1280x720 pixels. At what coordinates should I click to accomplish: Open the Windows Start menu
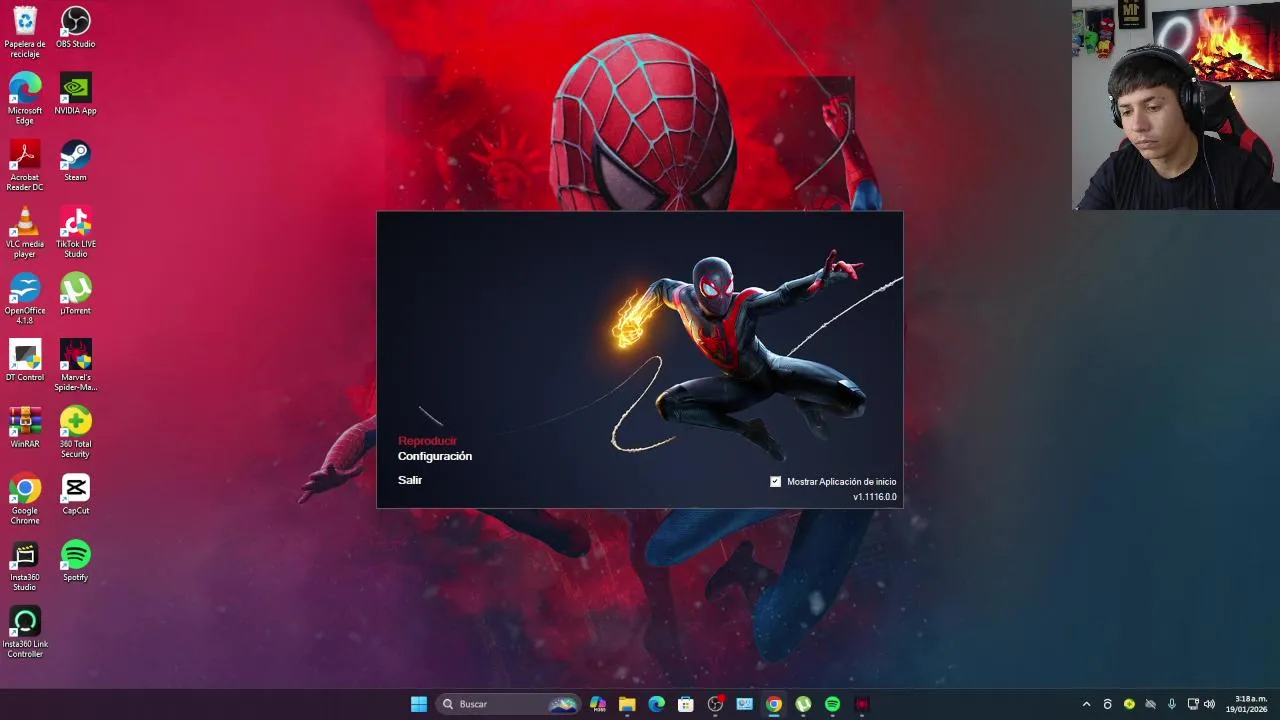pyautogui.click(x=419, y=704)
